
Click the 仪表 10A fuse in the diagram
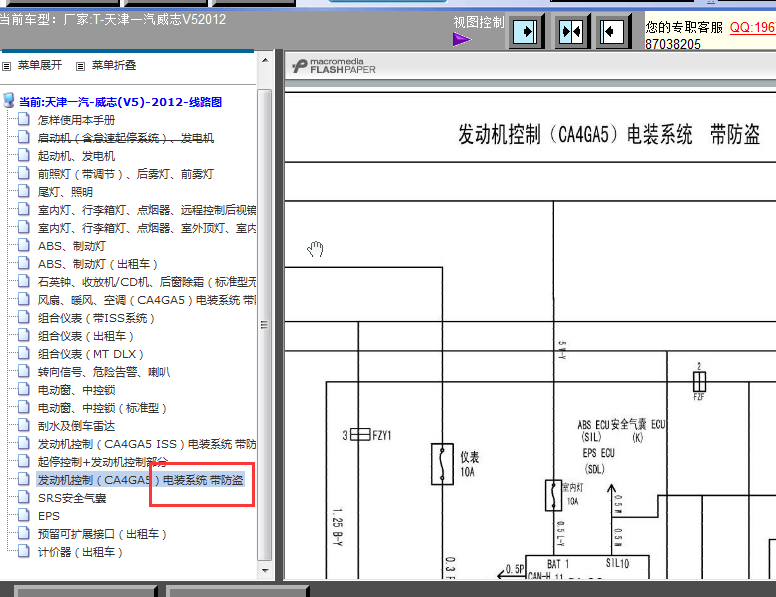442,464
